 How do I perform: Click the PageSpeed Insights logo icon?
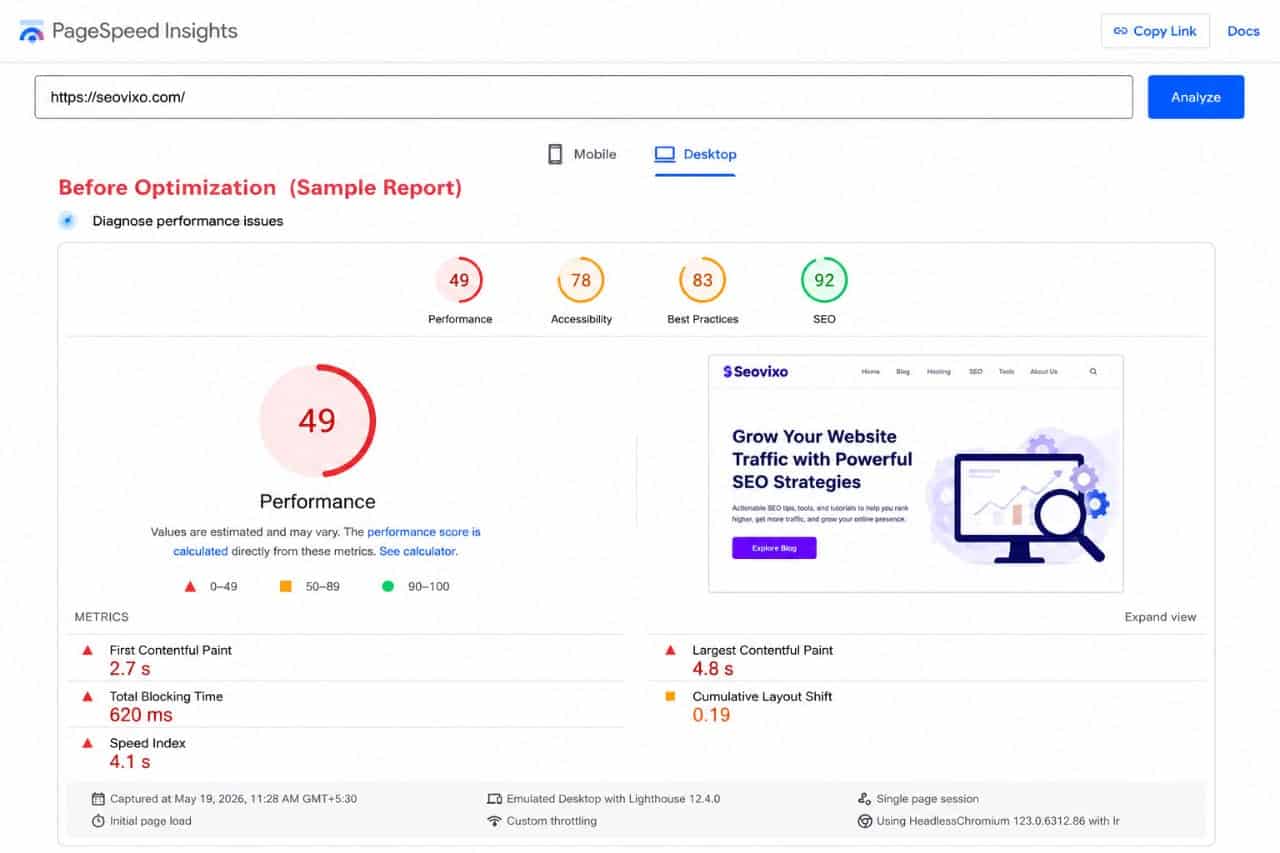[32, 31]
